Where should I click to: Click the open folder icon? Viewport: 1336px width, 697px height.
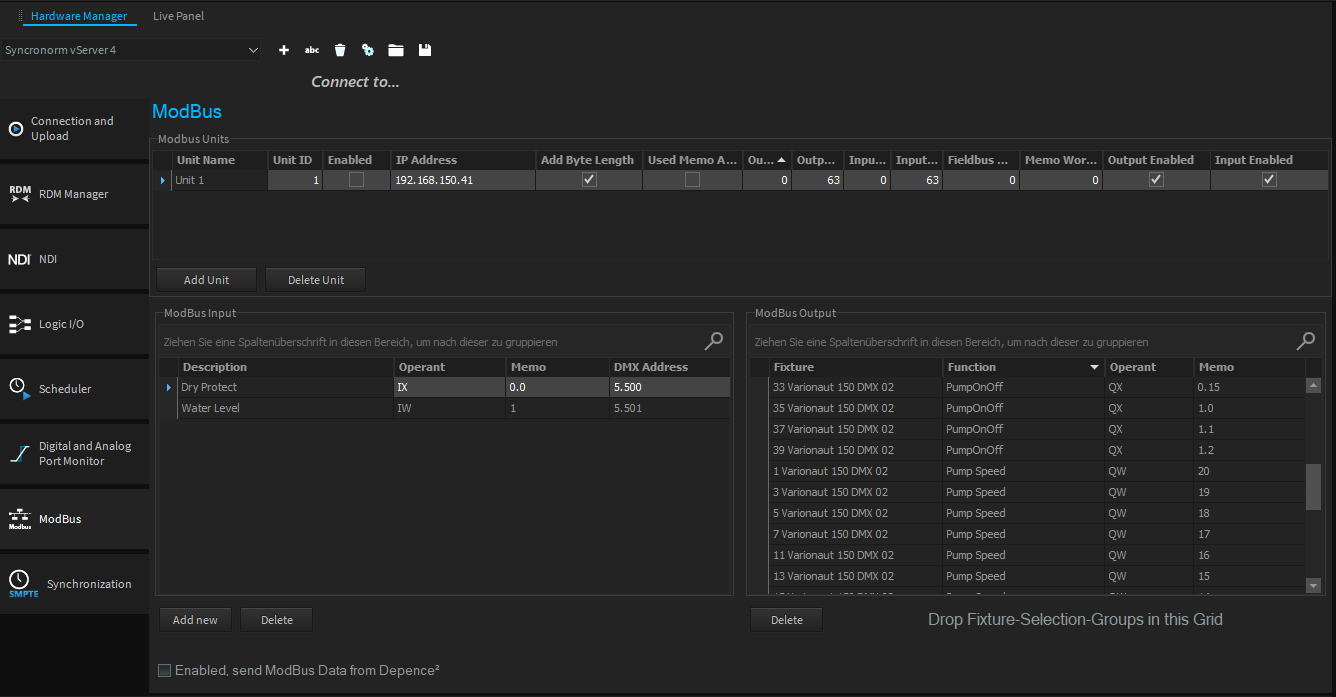396,50
